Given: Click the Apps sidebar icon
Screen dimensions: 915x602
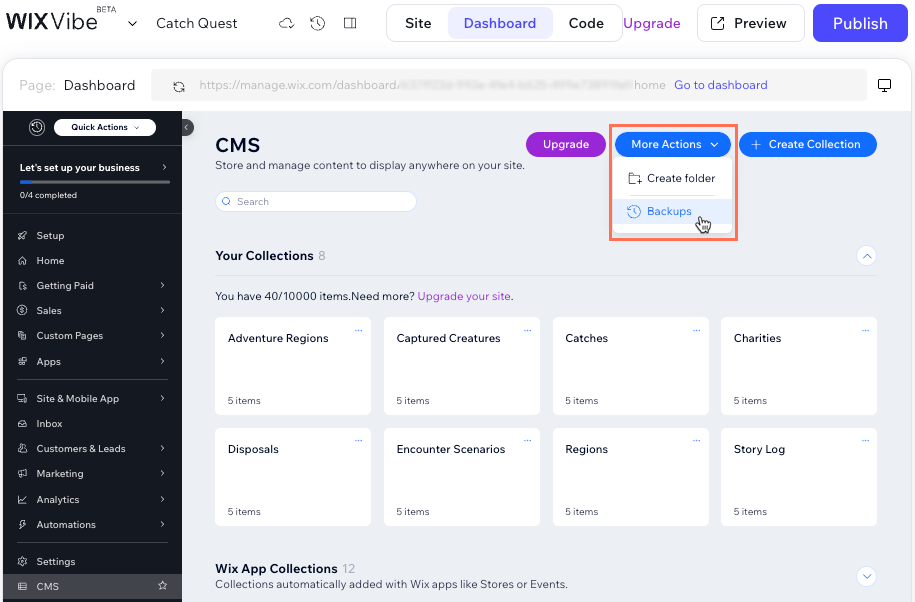Looking at the screenshot, I should [x=22, y=361].
